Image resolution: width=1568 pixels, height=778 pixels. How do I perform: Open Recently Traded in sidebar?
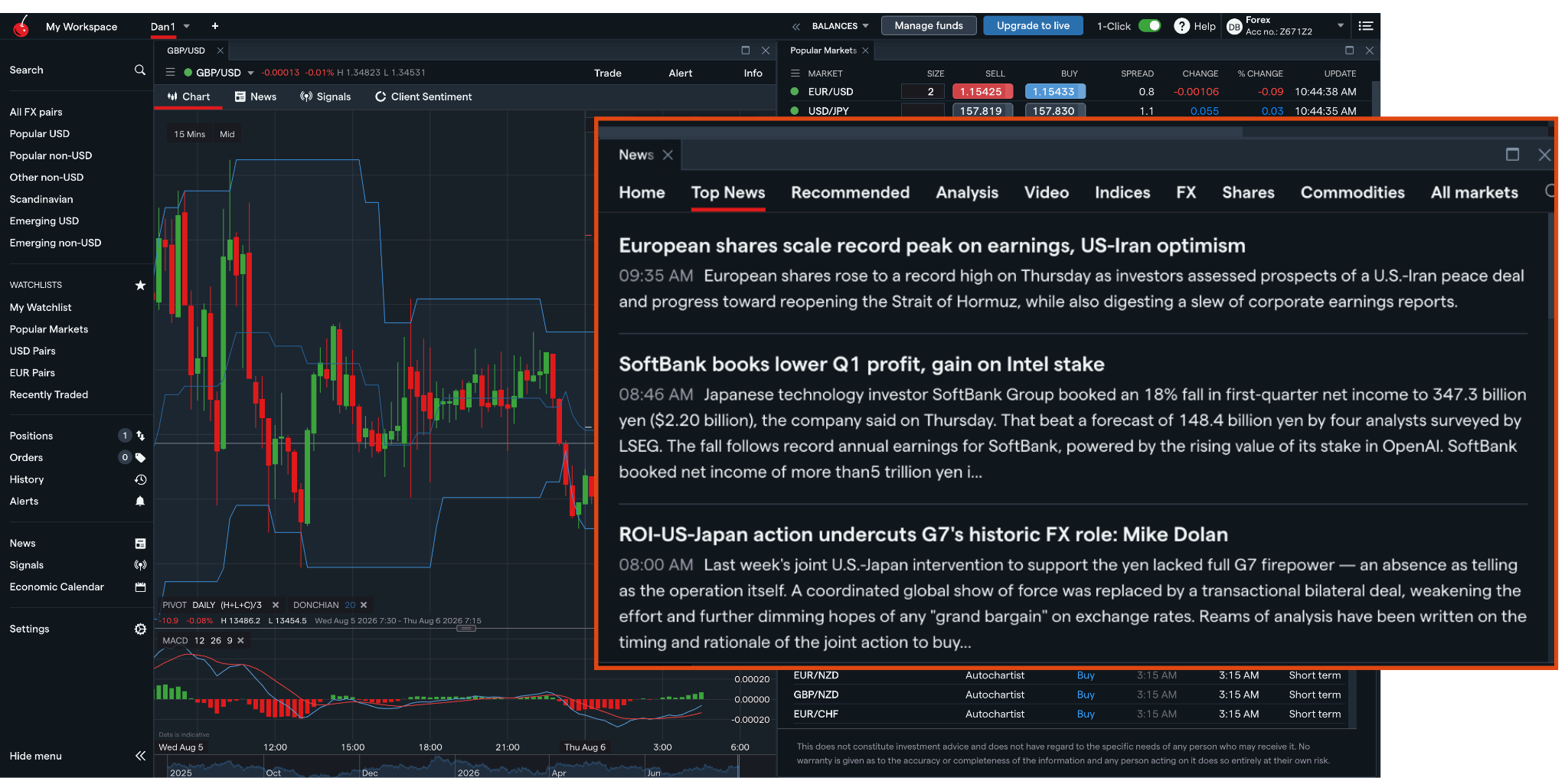point(49,394)
